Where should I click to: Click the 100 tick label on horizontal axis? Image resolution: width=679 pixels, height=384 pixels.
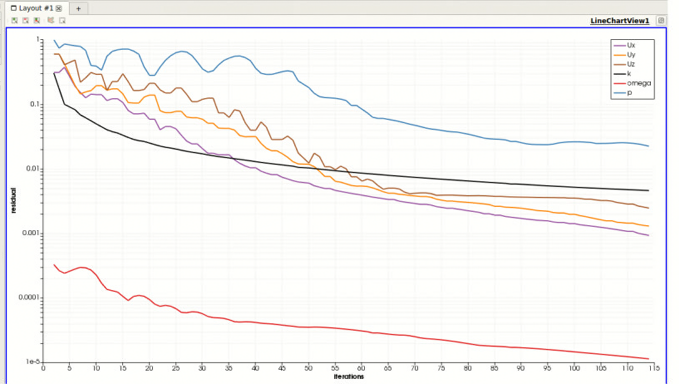(x=574, y=368)
